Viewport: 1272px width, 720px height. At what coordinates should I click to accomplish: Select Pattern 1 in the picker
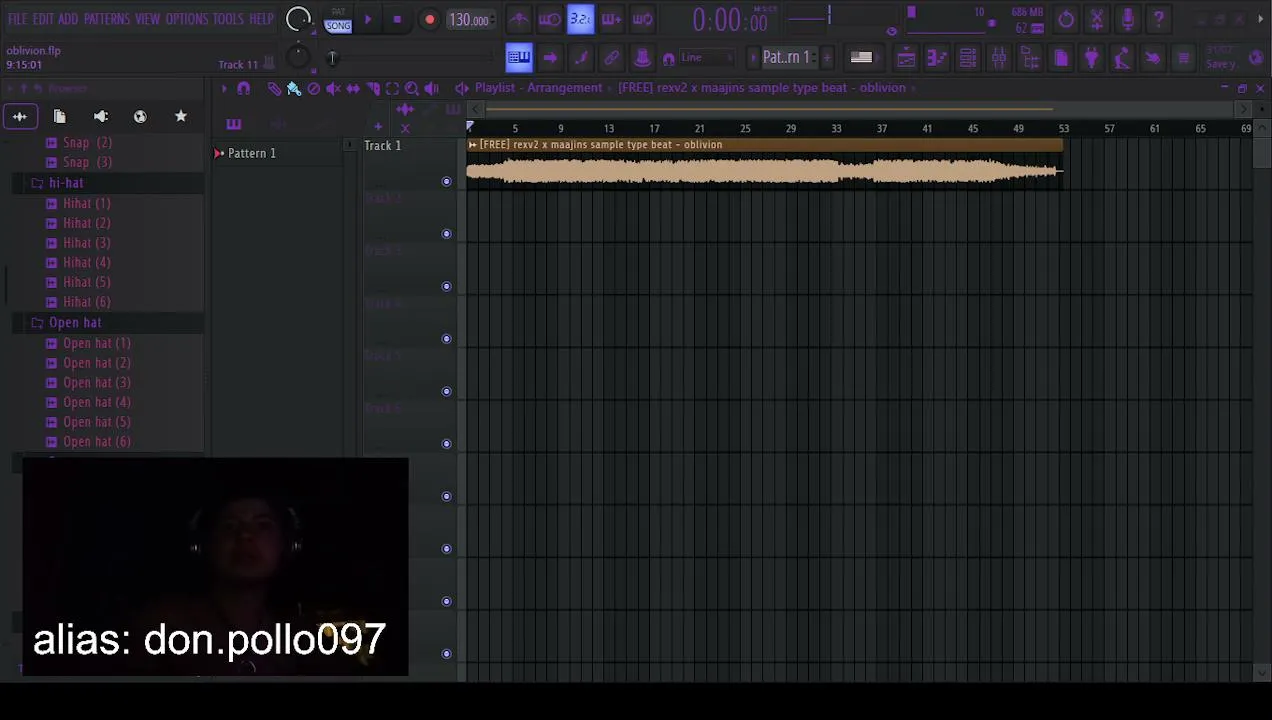pyautogui.click(x=251, y=153)
